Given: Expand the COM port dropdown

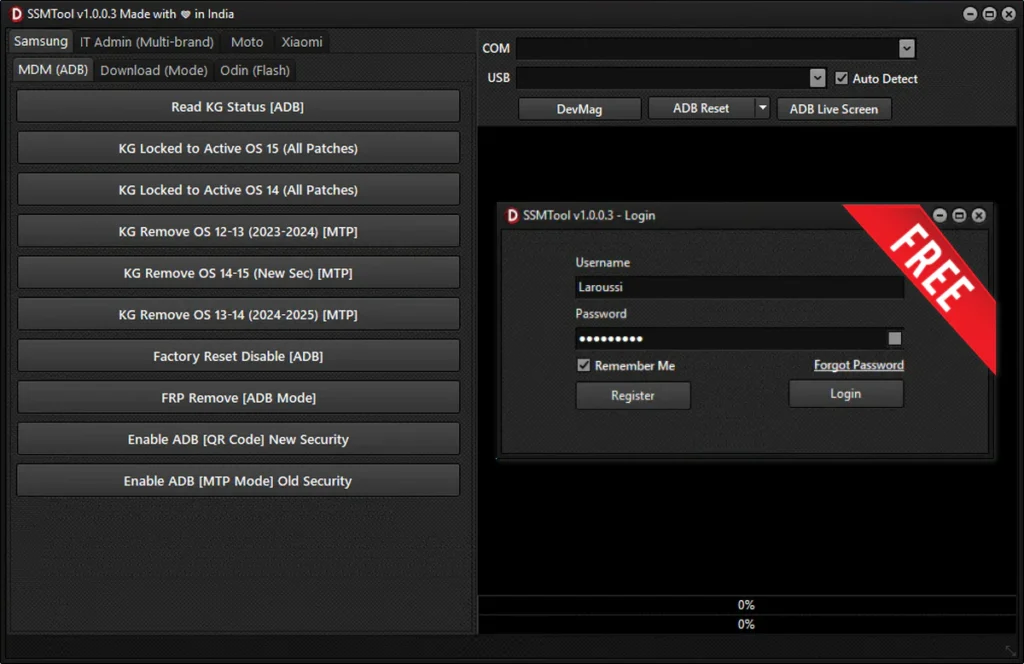Looking at the screenshot, I should point(906,48).
